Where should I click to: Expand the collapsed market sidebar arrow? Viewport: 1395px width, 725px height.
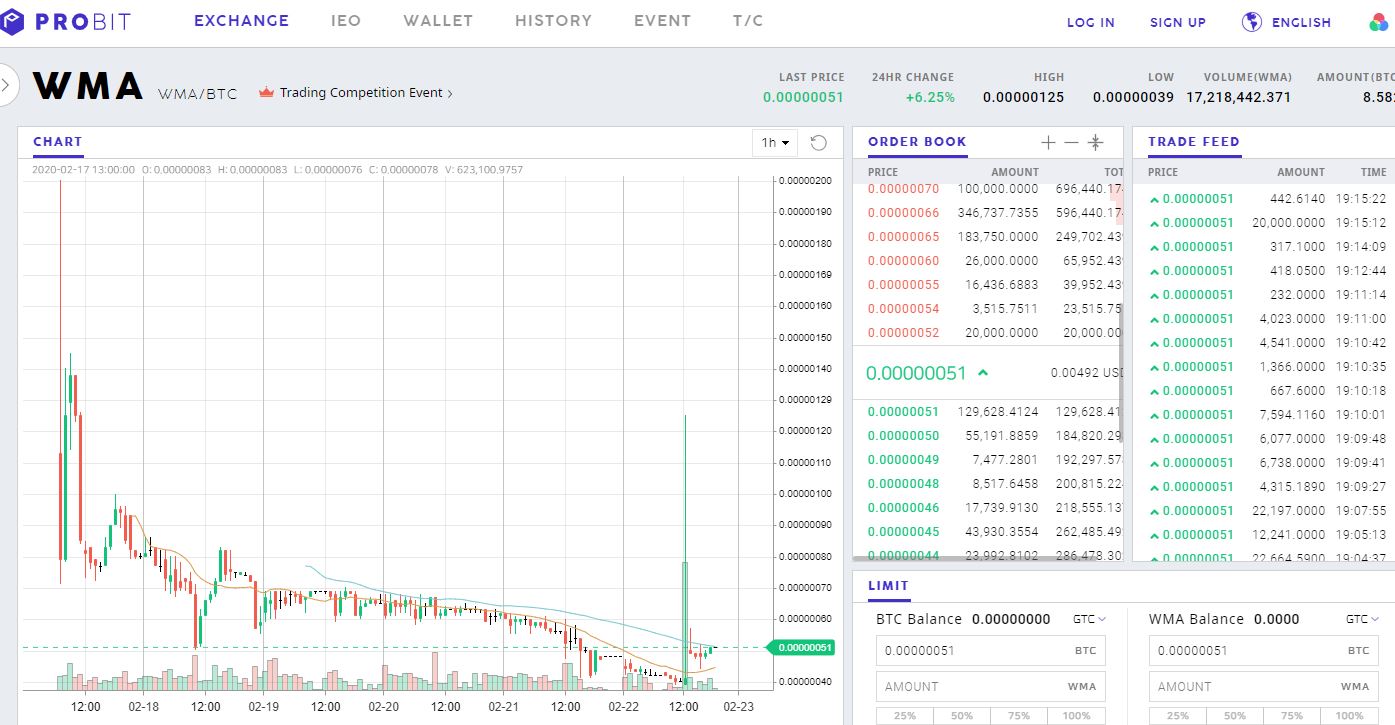(5, 85)
